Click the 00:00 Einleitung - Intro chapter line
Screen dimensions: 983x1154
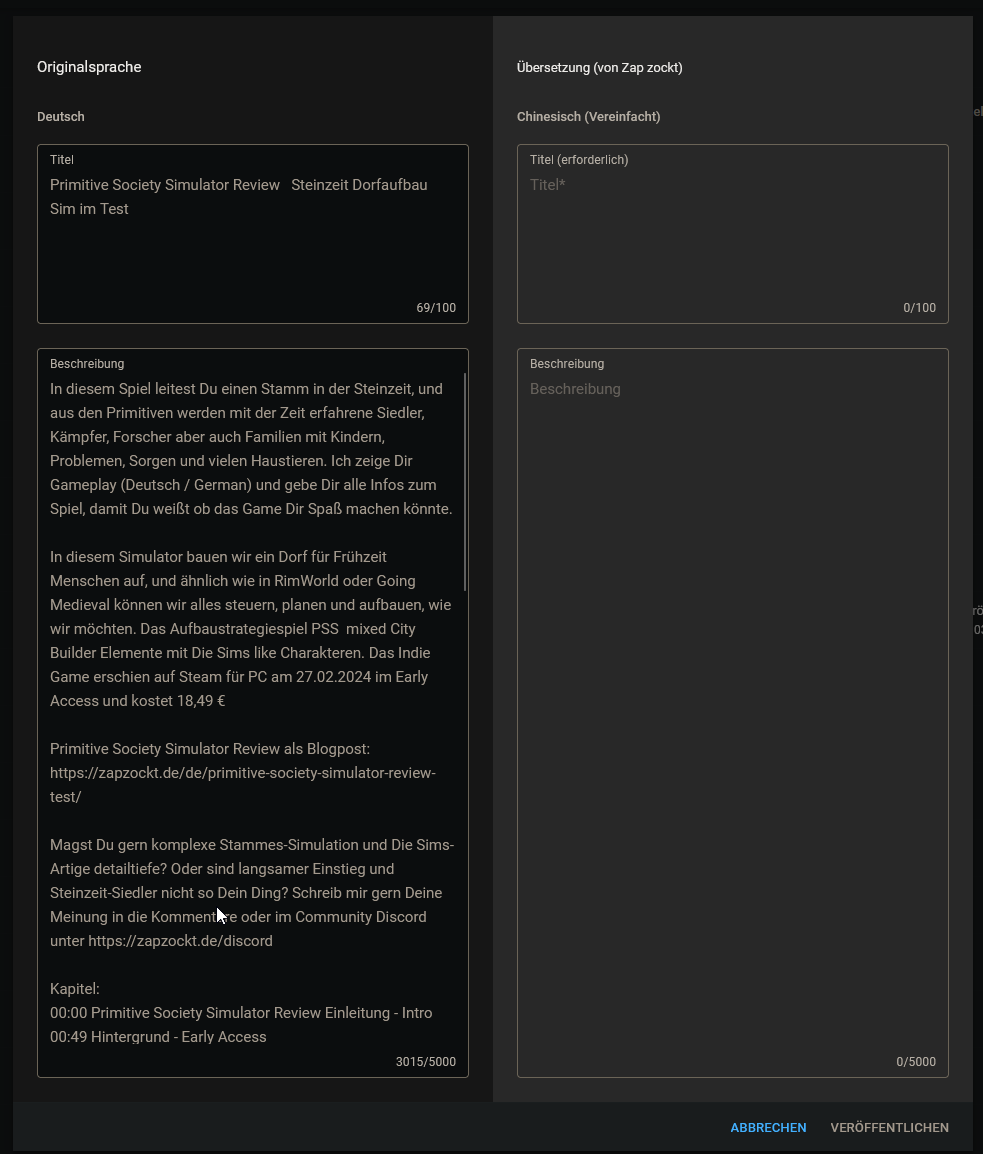click(x=241, y=1013)
